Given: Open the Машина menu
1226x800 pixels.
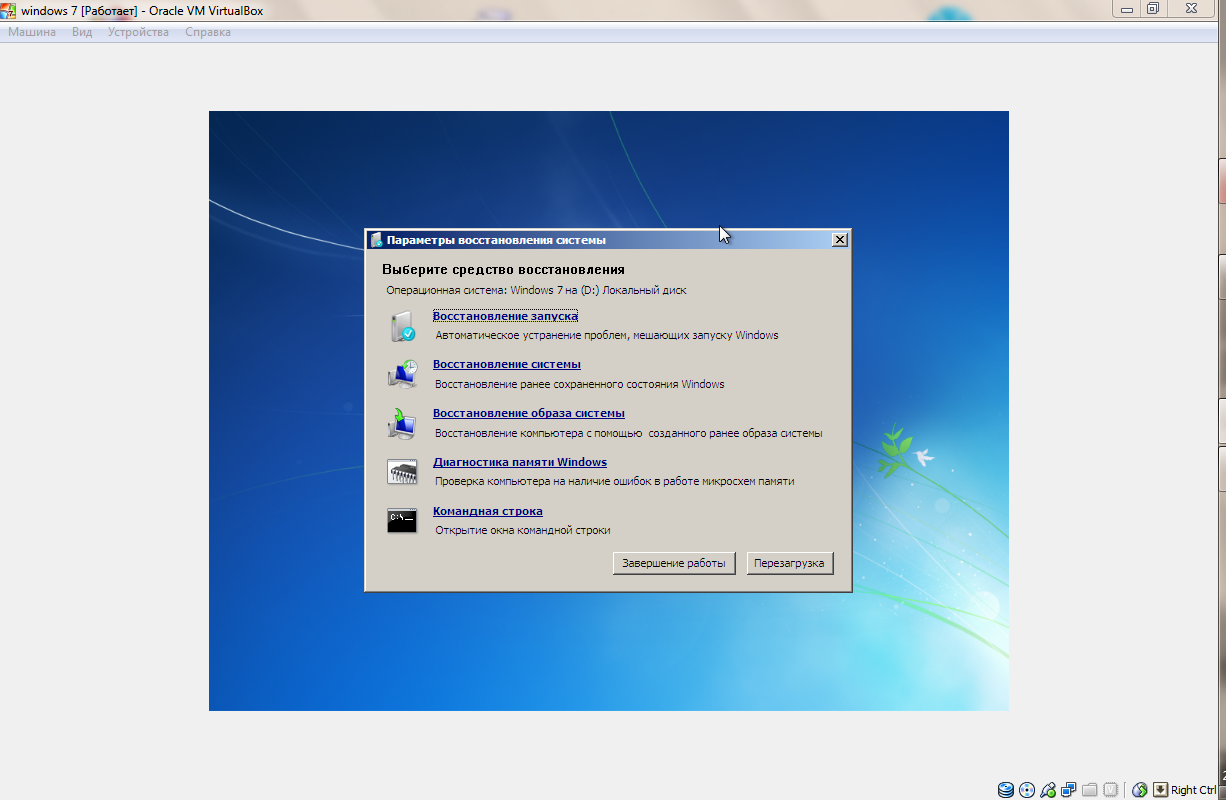Looking at the screenshot, I should click(32, 32).
